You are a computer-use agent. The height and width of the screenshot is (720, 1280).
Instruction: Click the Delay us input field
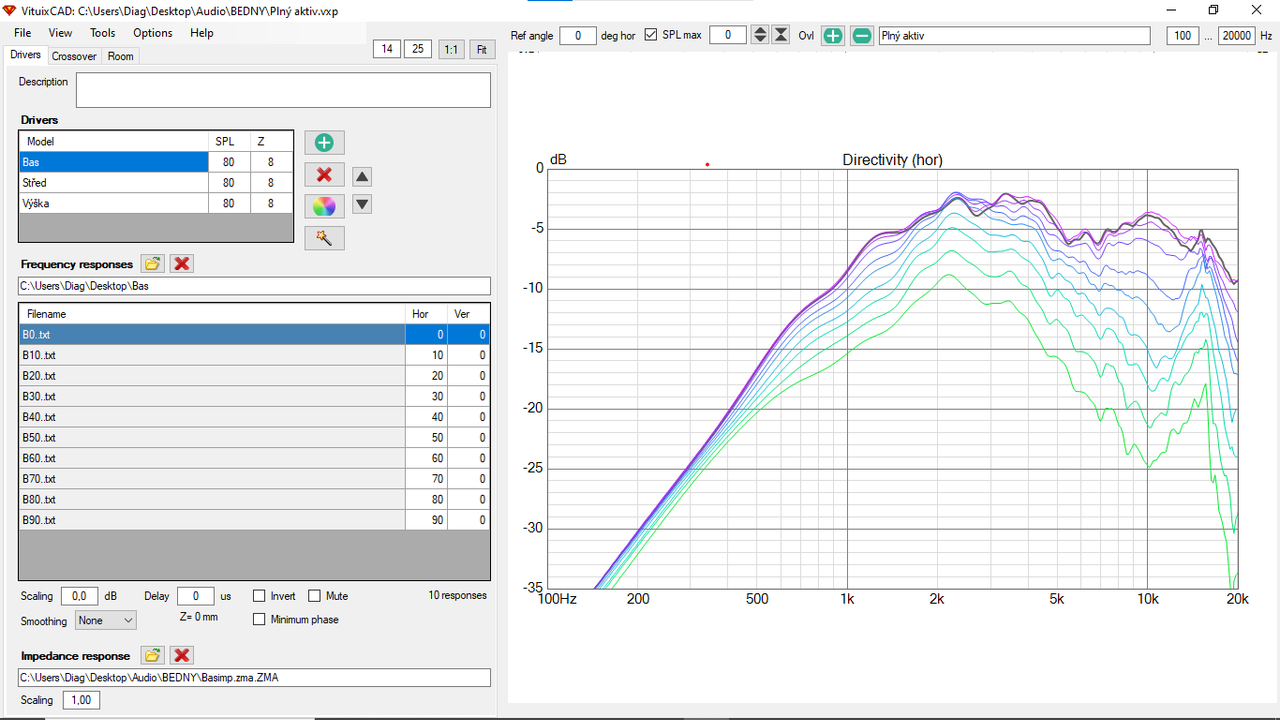tap(196, 596)
